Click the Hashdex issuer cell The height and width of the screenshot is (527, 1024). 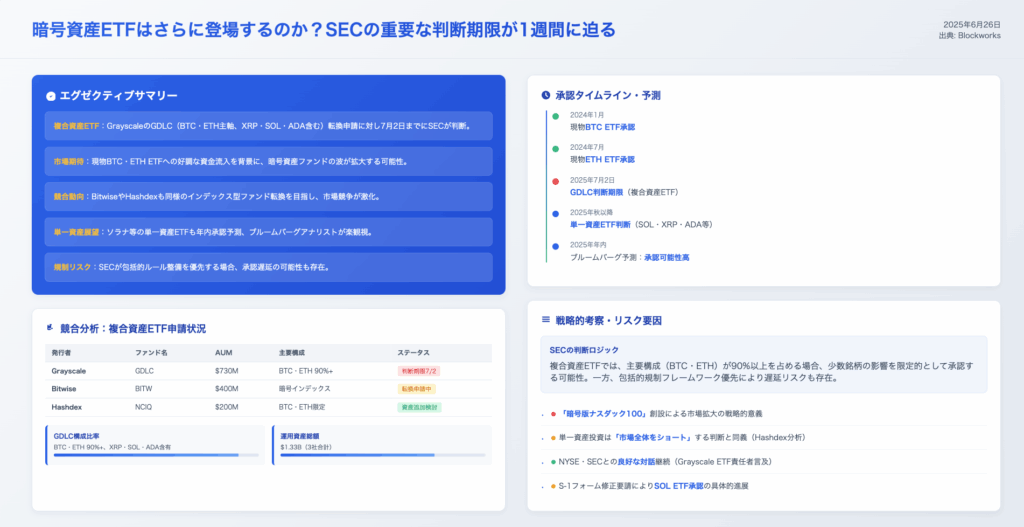(66, 407)
